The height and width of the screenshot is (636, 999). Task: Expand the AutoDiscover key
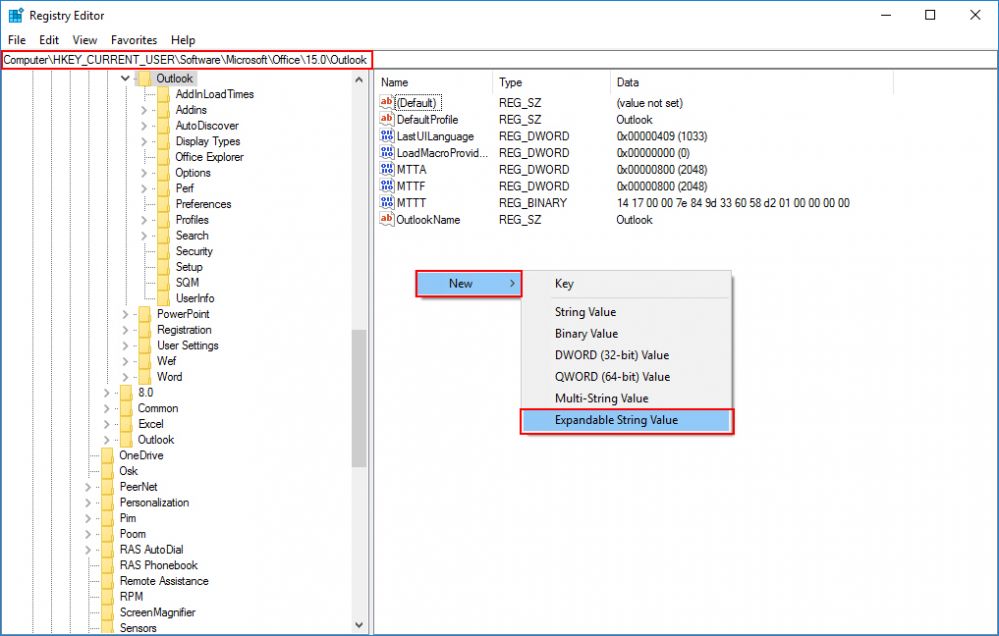144,126
